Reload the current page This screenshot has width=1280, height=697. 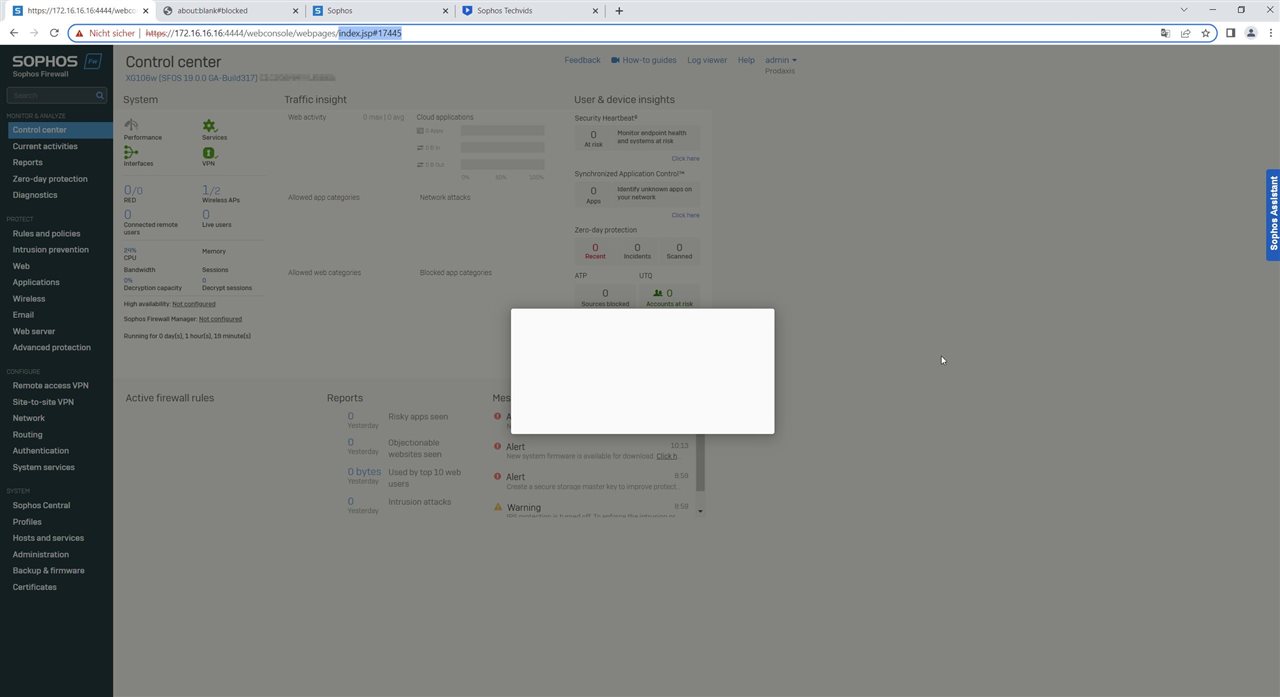[x=55, y=33]
